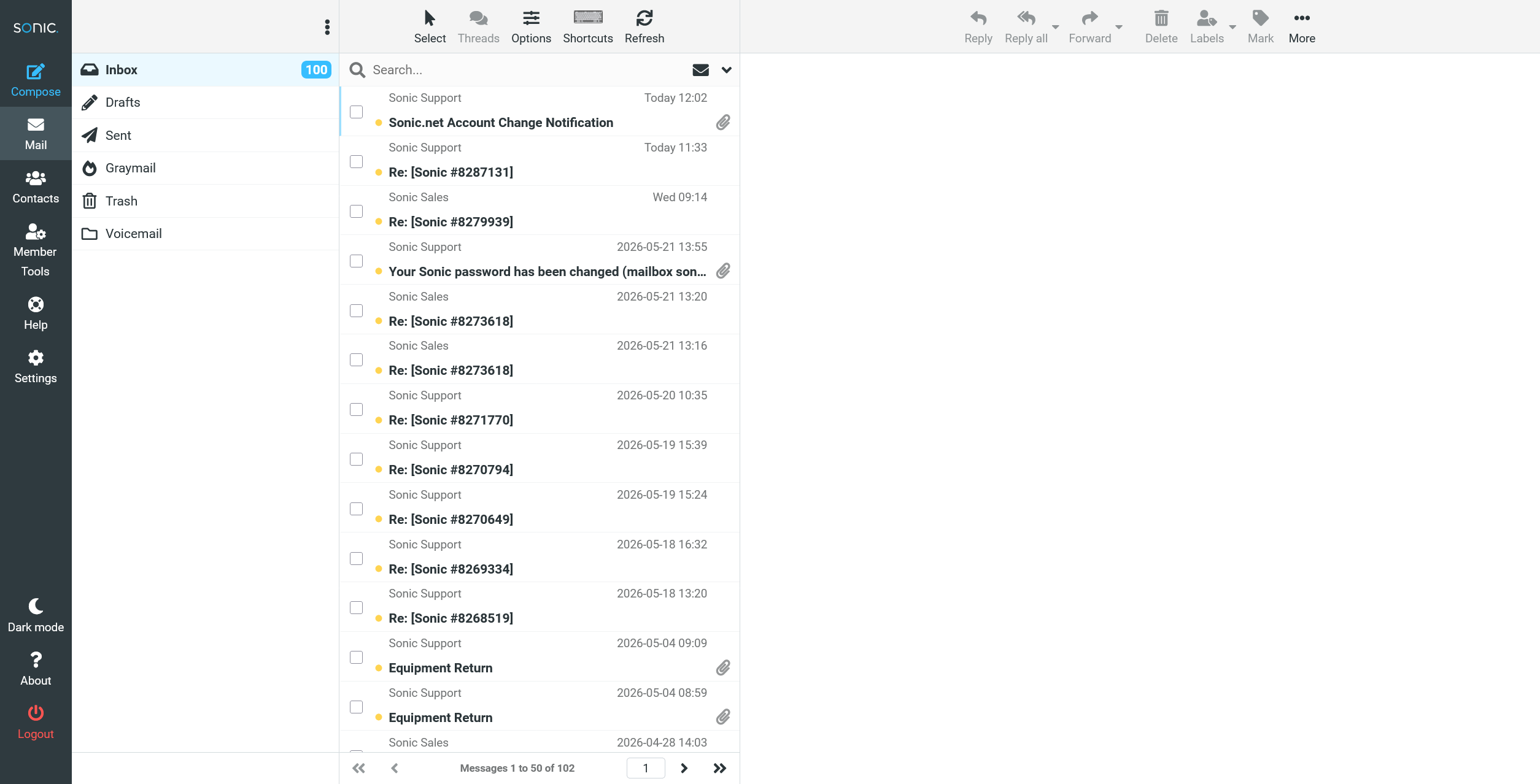The width and height of the screenshot is (1540, 784).
Task: Click the Reply button
Action: [x=978, y=27]
